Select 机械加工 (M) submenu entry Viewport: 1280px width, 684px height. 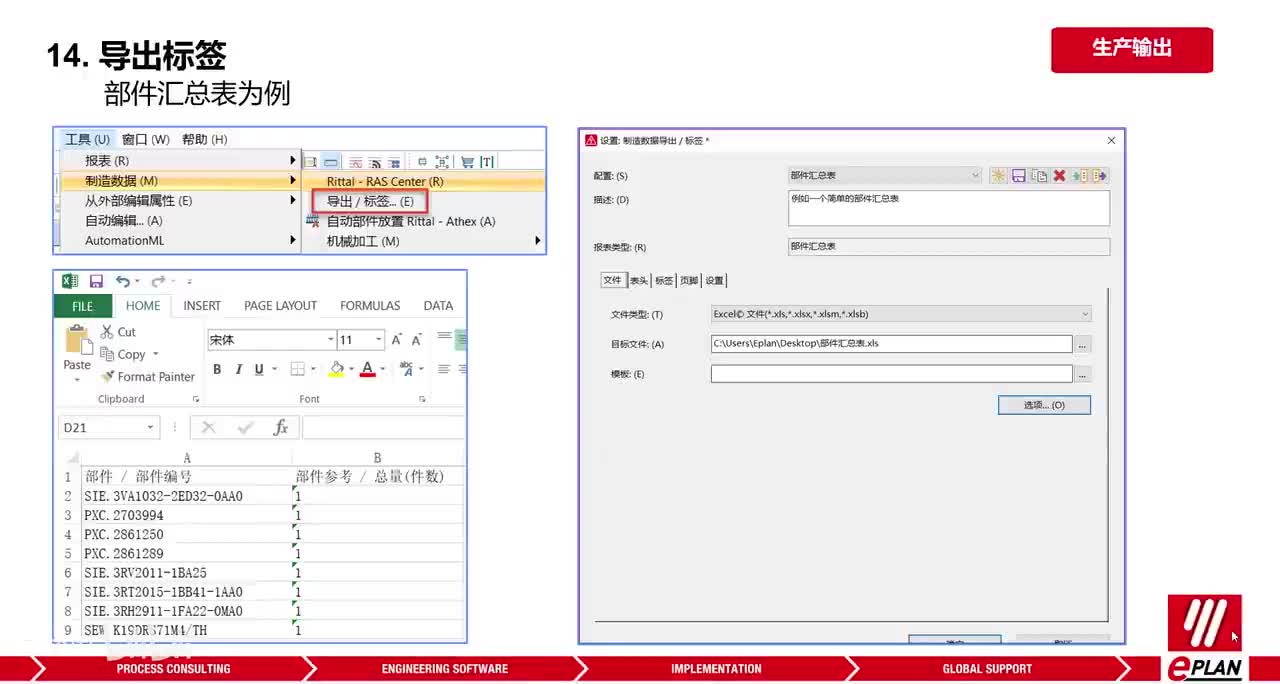(x=424, y=241)
